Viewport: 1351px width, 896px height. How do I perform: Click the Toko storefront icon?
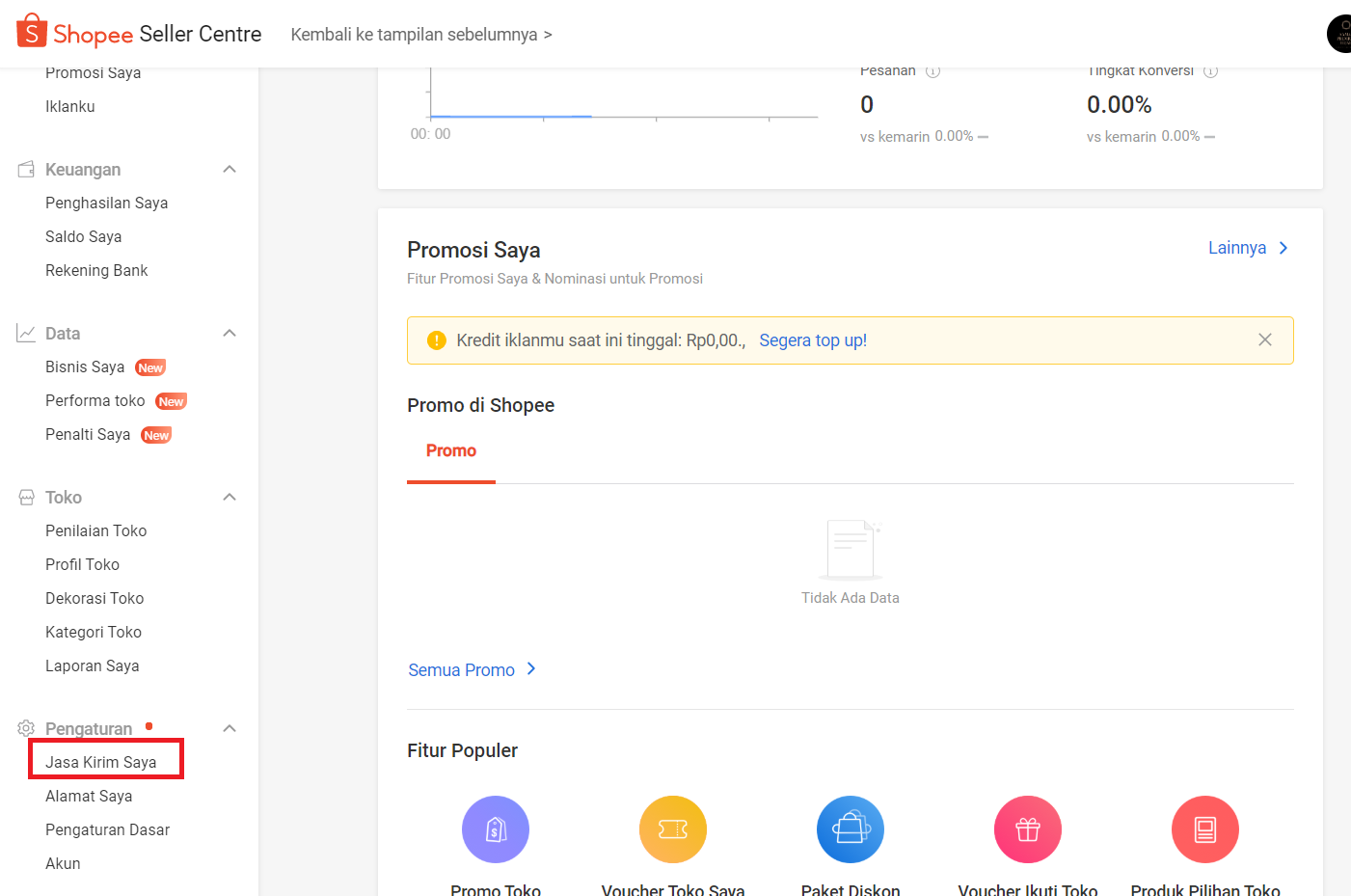[x=26, y=497]
